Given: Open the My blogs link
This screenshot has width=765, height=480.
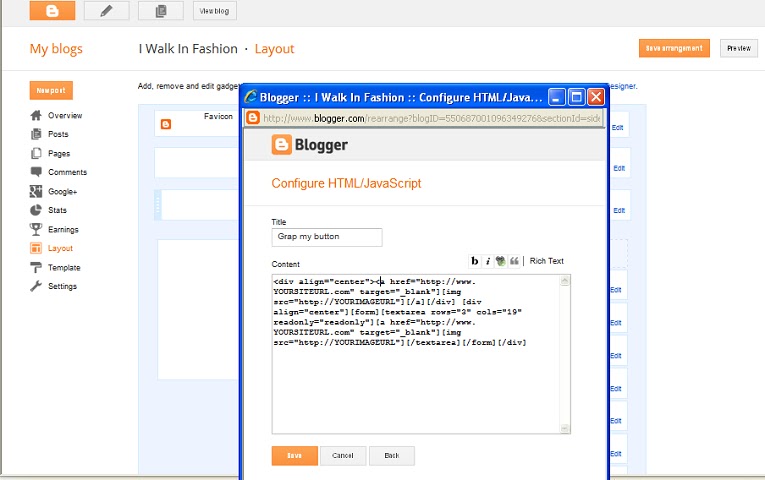Looking at the screenshot, I should coord(56,49).
